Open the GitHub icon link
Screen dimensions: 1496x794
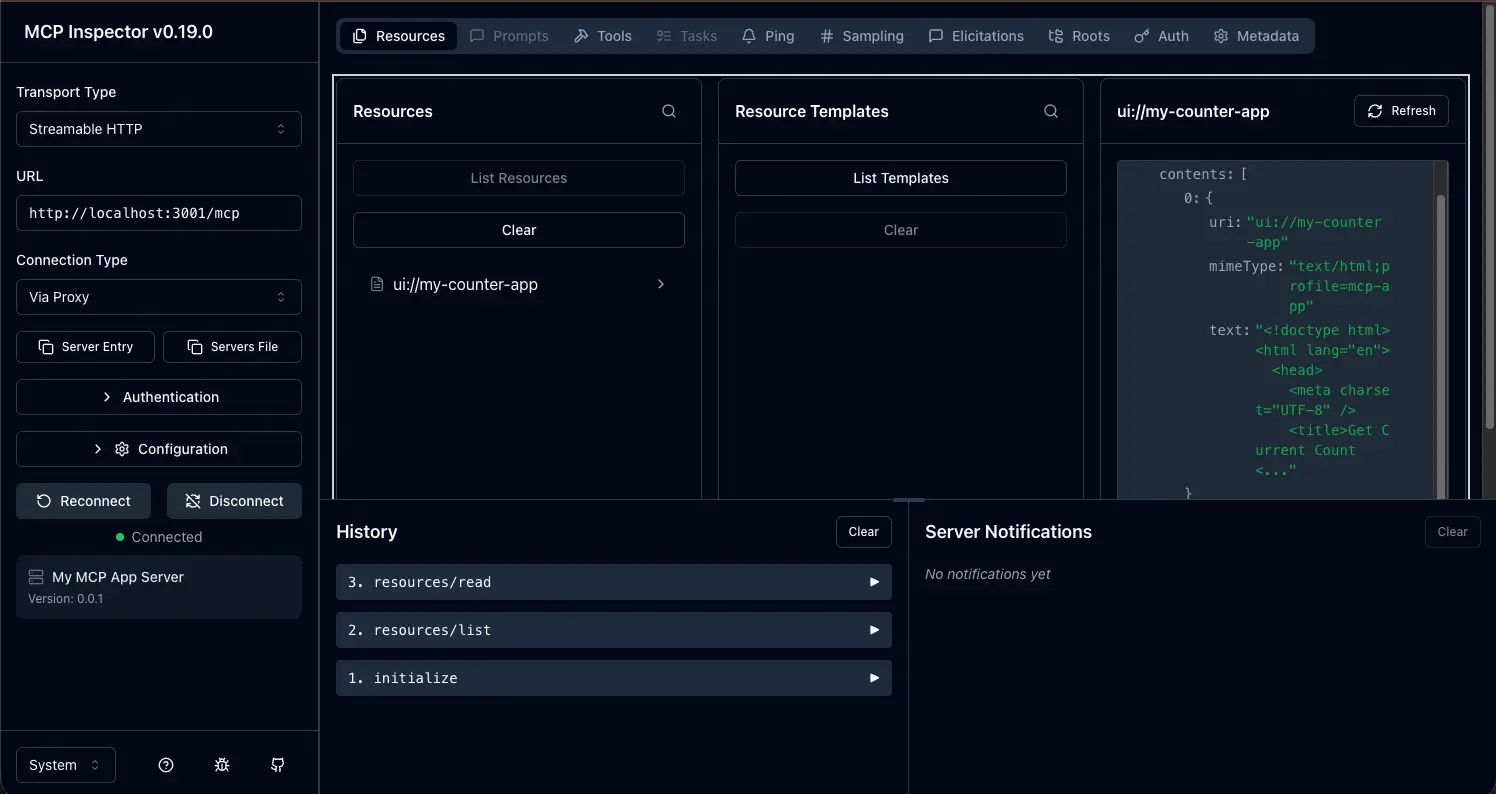click(x=278, y=765)
